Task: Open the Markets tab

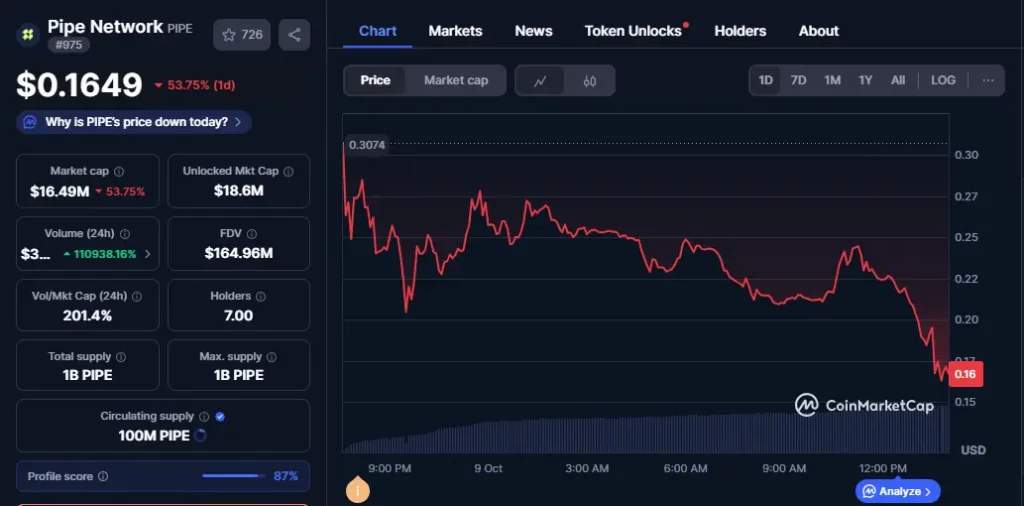Action: [455, 31]
